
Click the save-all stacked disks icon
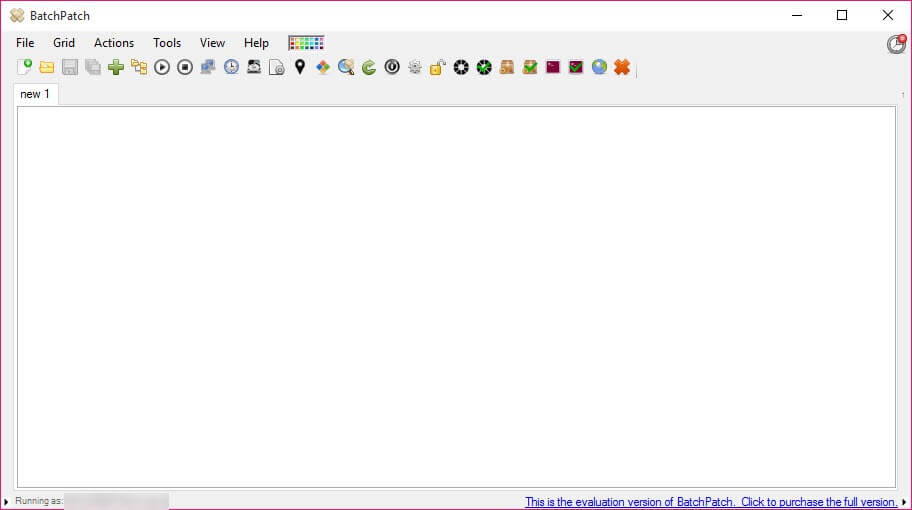click(93, 67)
